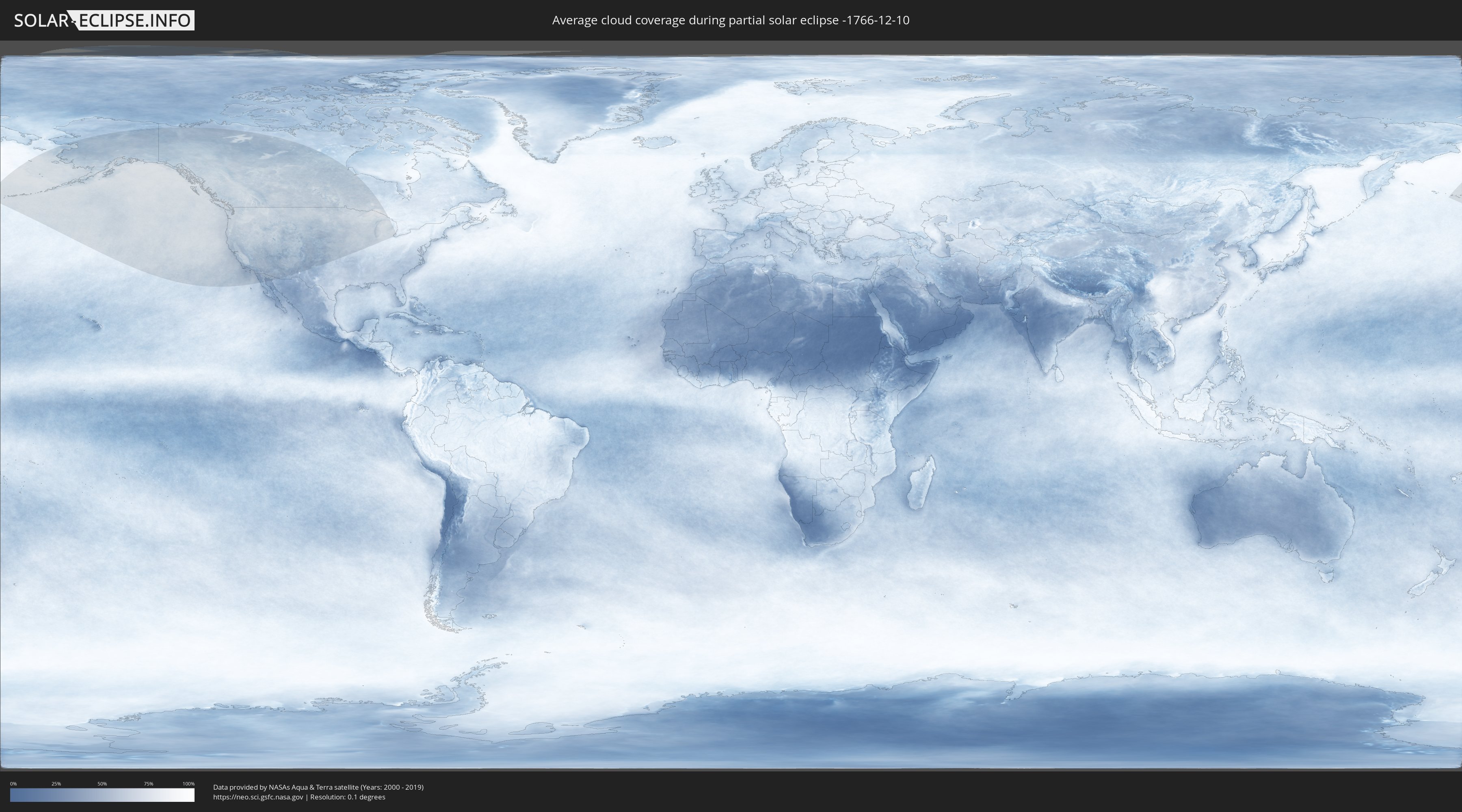
Task: Open the neo.sci.gsfc.nasa.gov link
Action: click(258, 797)
